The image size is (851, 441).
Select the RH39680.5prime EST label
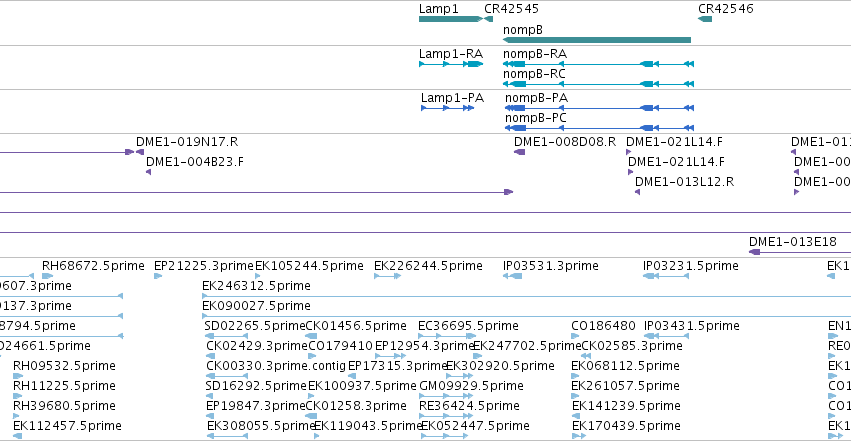[64, 406]
